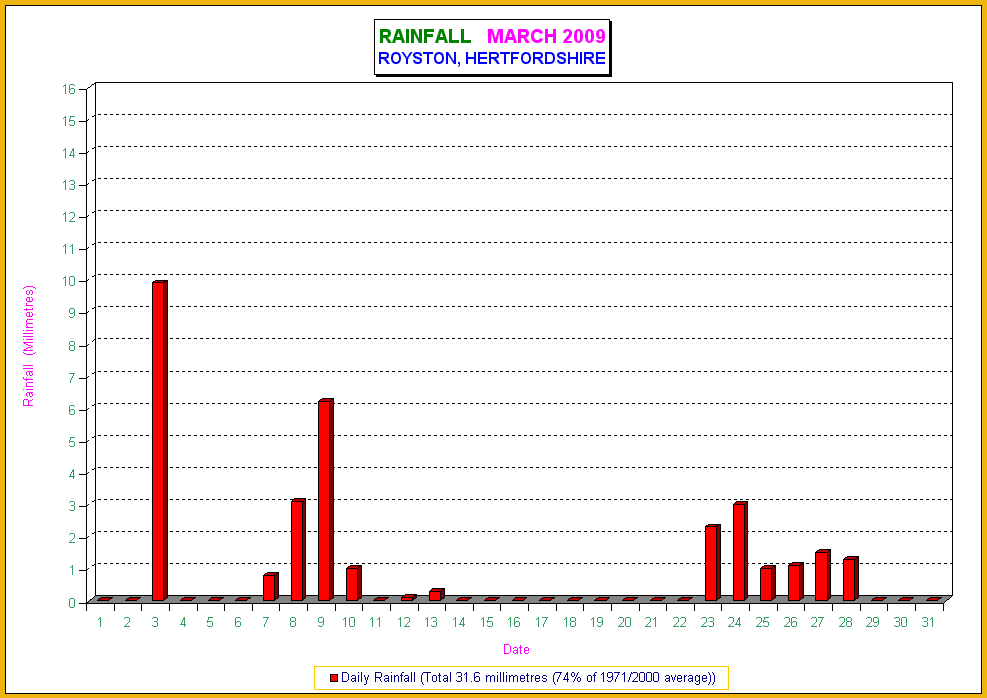987x698 pixels.
Task: Click the rainfall bar for date 26
Action: point(795,582)
